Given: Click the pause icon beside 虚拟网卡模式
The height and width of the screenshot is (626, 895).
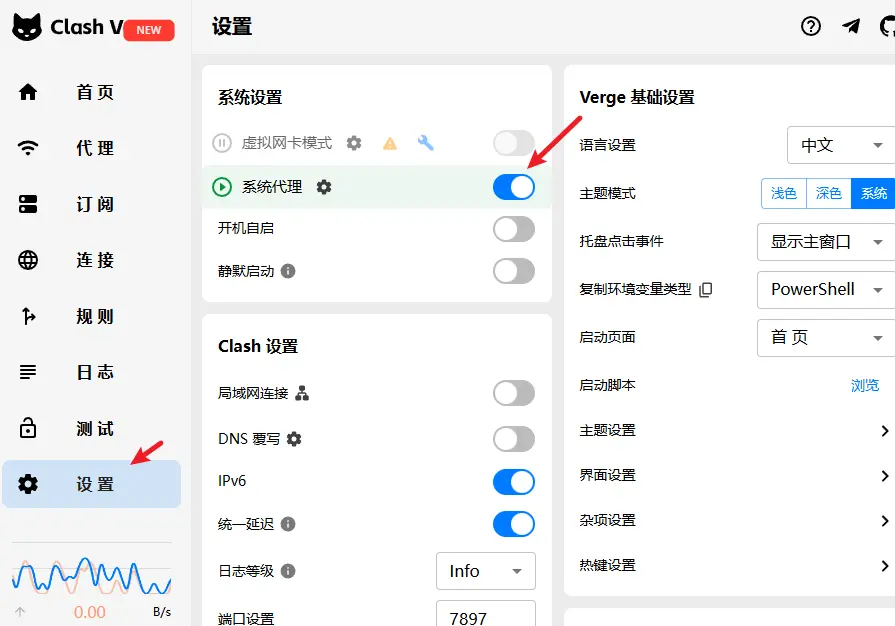Looking at the screenshot, I should tap(221, 143).
